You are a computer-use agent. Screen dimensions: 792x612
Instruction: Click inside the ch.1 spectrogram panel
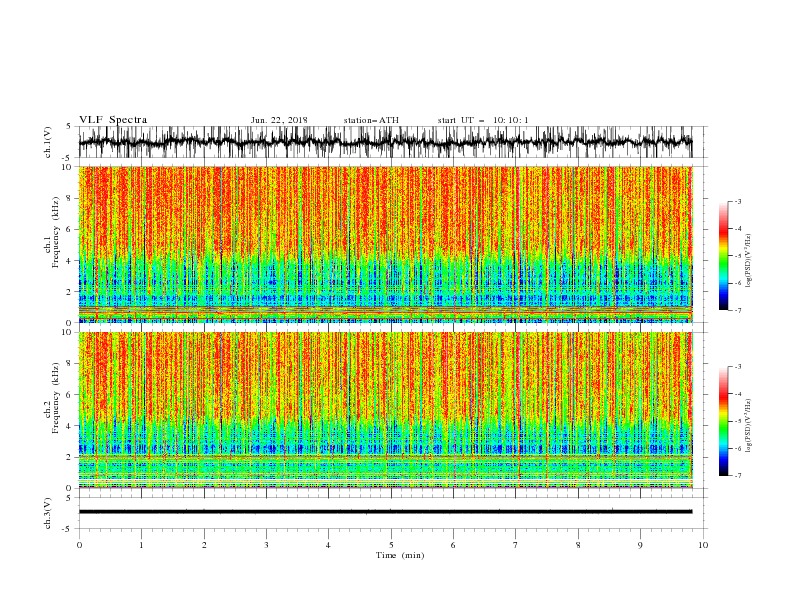pyautogui.click(x=385, y=244)
